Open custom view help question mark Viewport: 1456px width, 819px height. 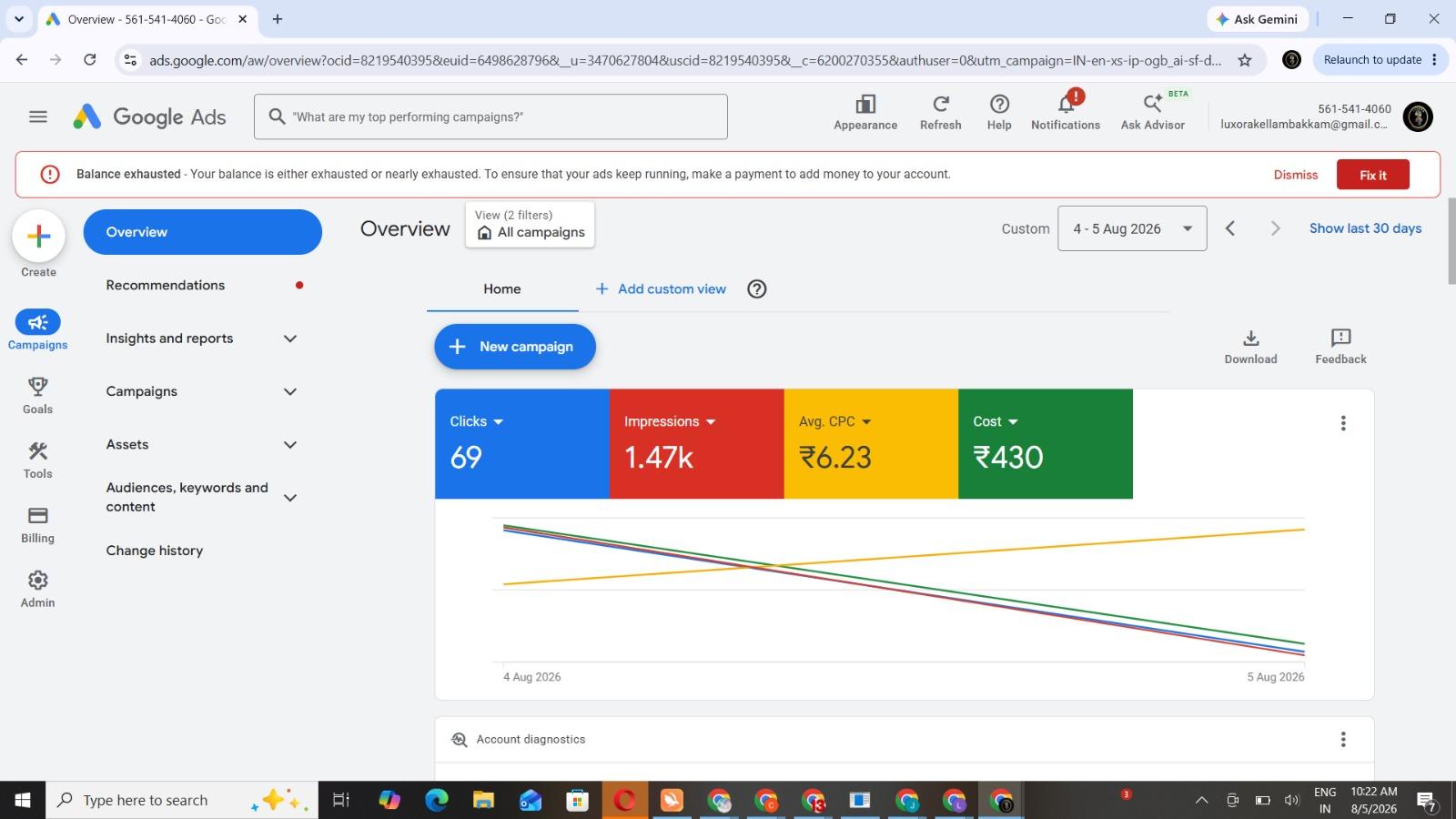click(x=756, y=289)
